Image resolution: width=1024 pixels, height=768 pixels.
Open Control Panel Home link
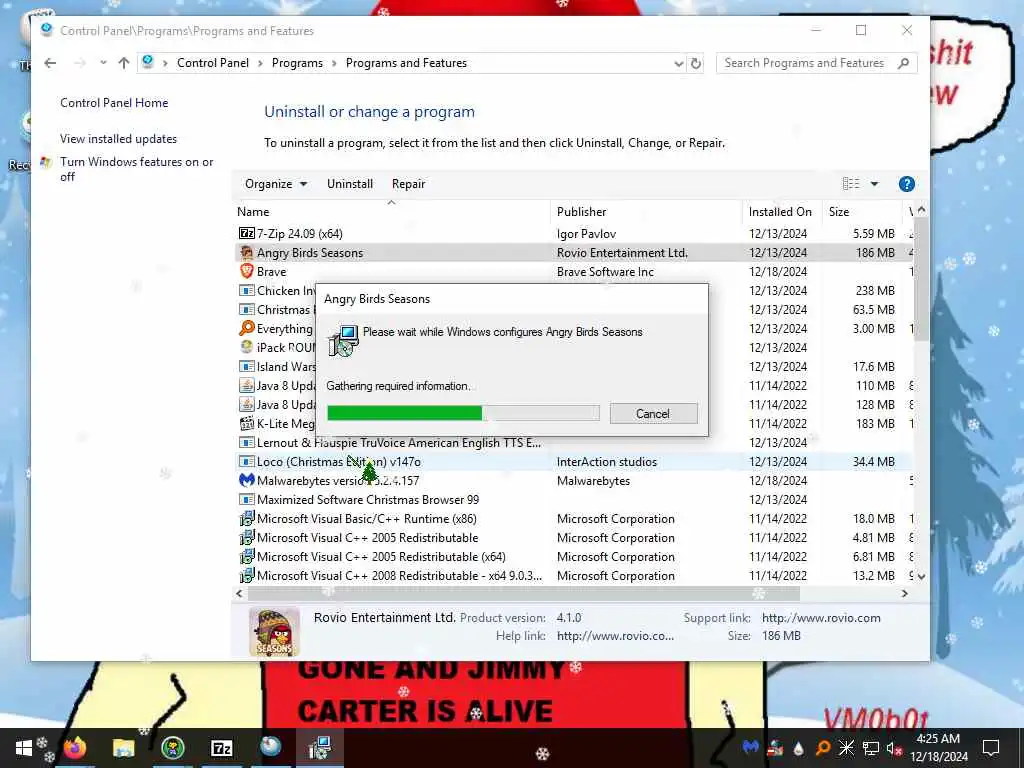(114, 103)
